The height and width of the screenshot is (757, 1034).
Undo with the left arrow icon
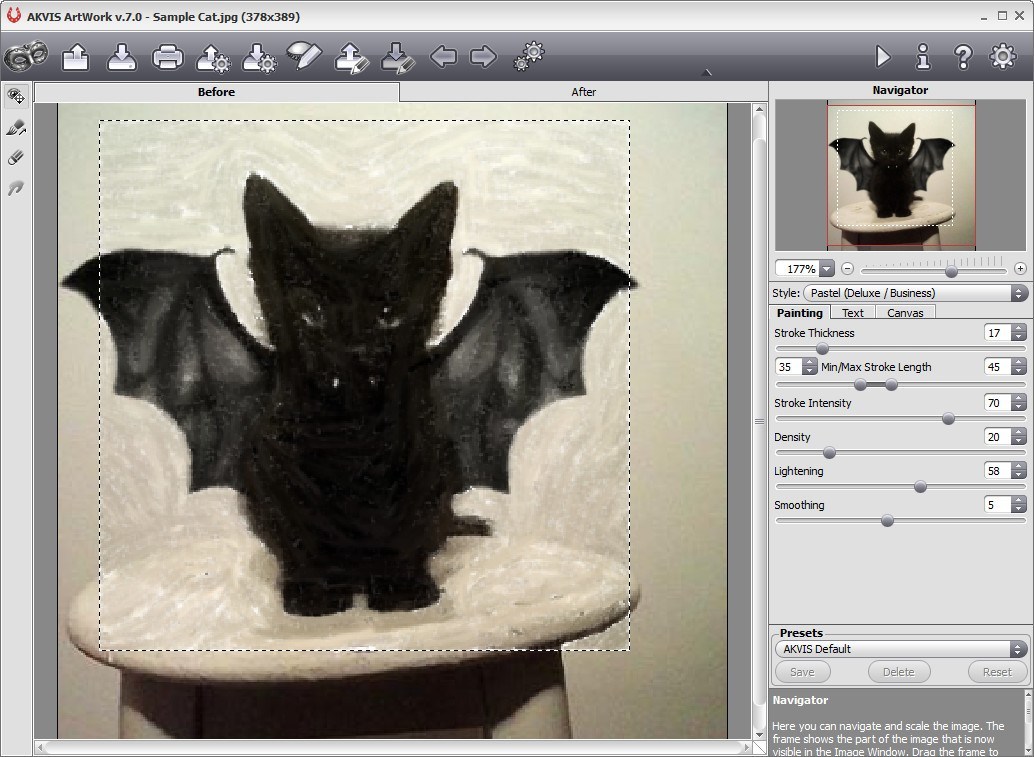click(x=443, y=57)
